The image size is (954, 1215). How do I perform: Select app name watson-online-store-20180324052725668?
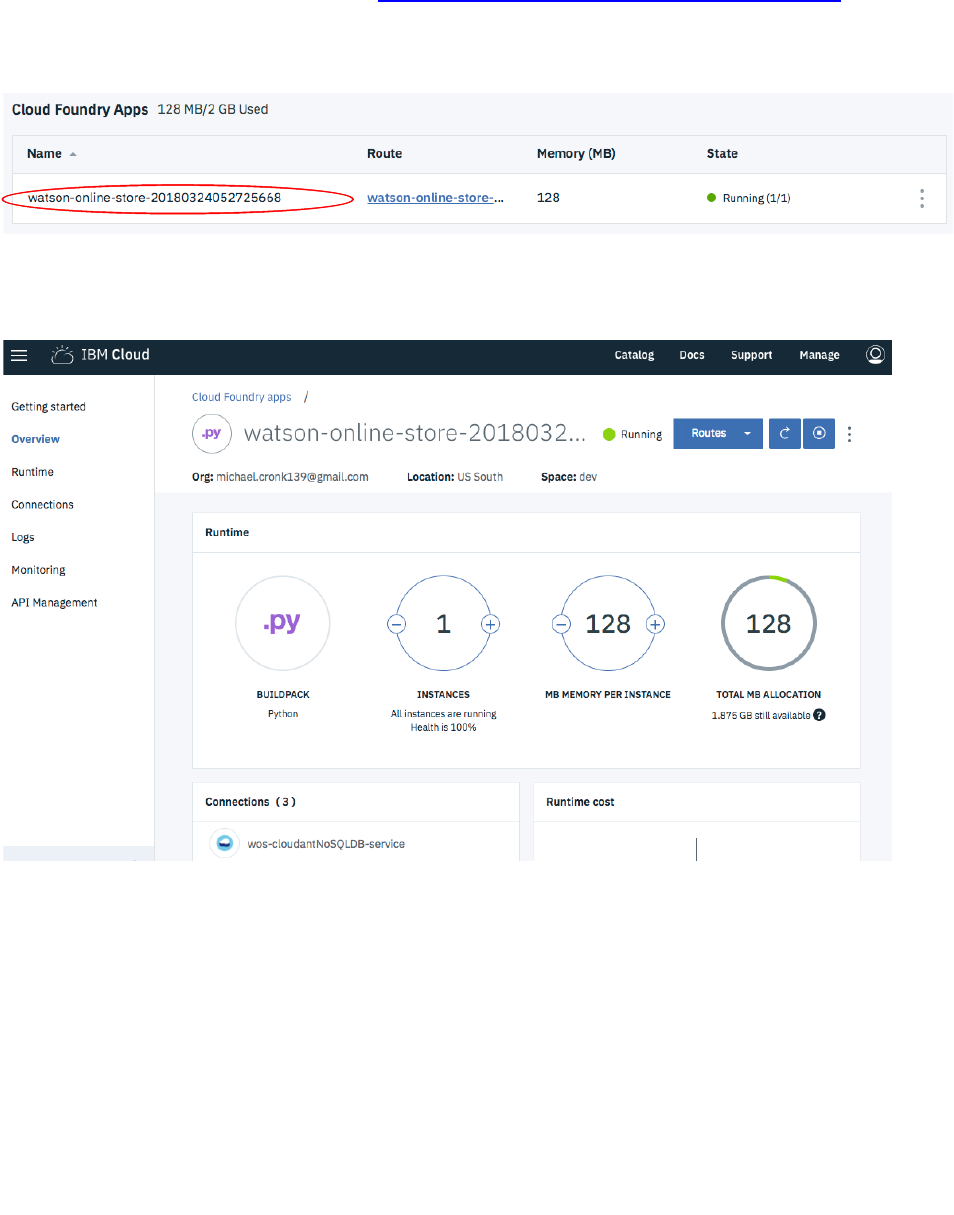click(x=154, y=198)
